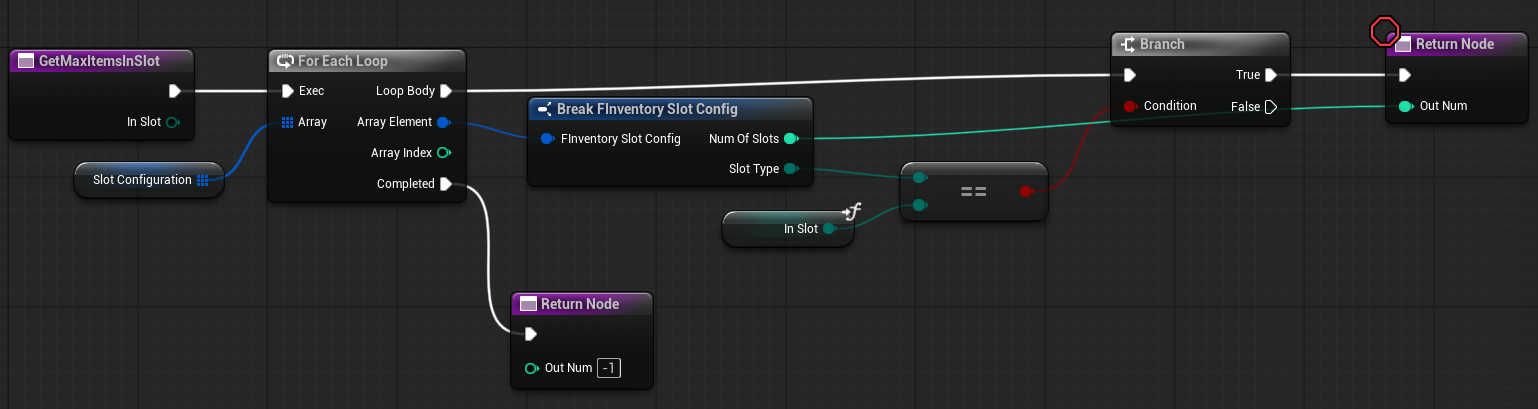Click the Array Index output pin
1538x409 pixels.
[443, 153]
